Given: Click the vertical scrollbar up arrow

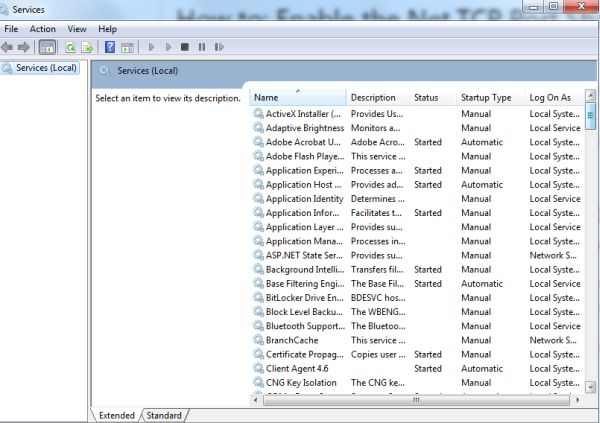Looking at the screenshot, I should (x=590, y=95).
